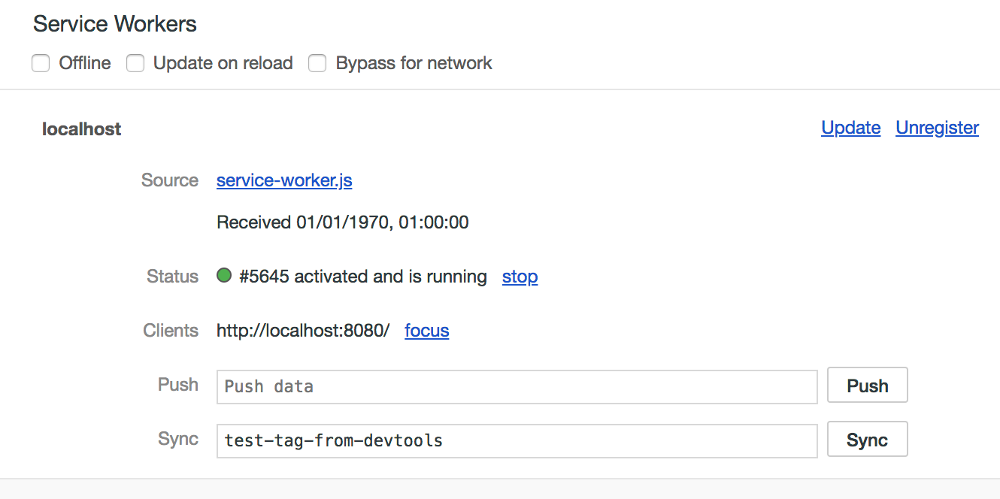
Task: Stop the running service worker
Action: coord(520,277)
